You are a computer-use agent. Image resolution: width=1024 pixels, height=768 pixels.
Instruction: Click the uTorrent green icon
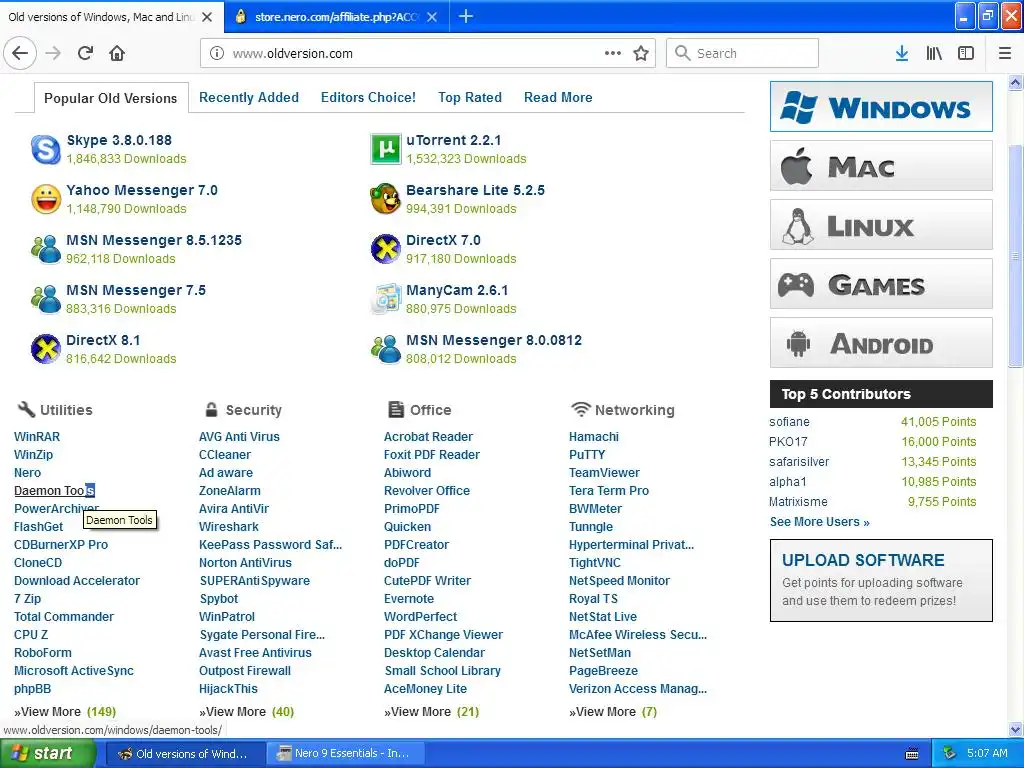(385, 149)
